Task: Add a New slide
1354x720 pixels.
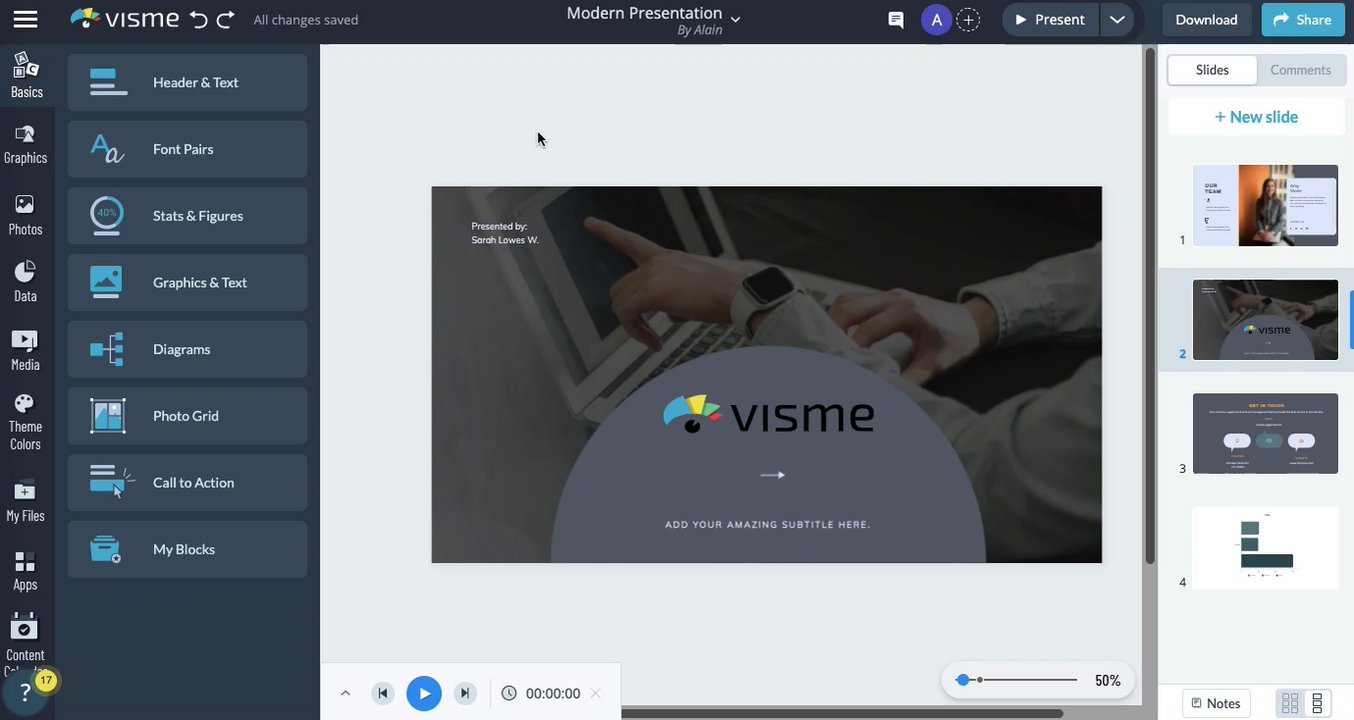Action: pyautogui.click(x=1256, y=117)
